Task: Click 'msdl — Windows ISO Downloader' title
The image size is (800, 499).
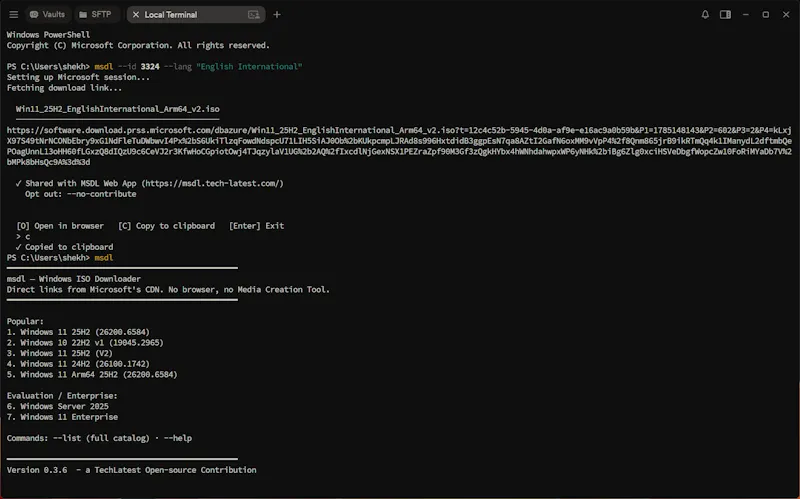Action: point(73,279)
